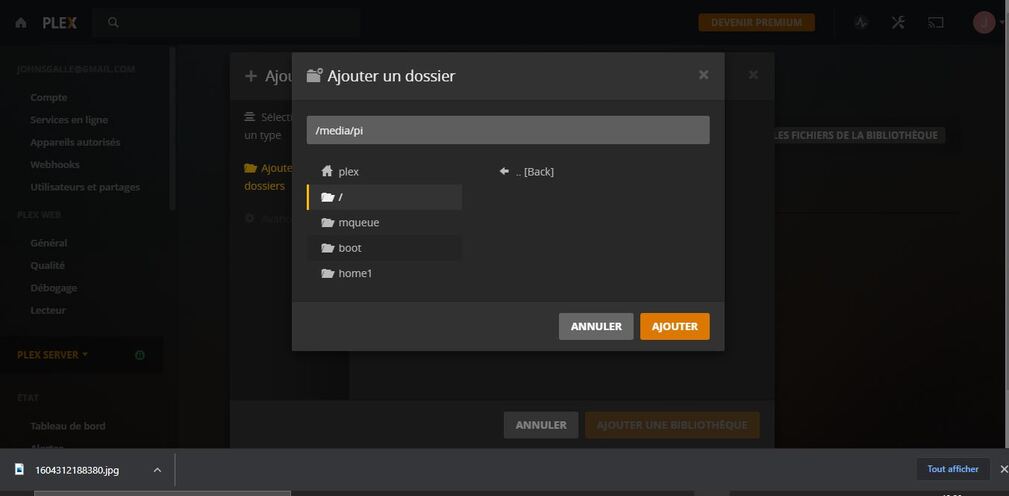Close the Ajouter un dossier dialog

[x=703, y=75]
